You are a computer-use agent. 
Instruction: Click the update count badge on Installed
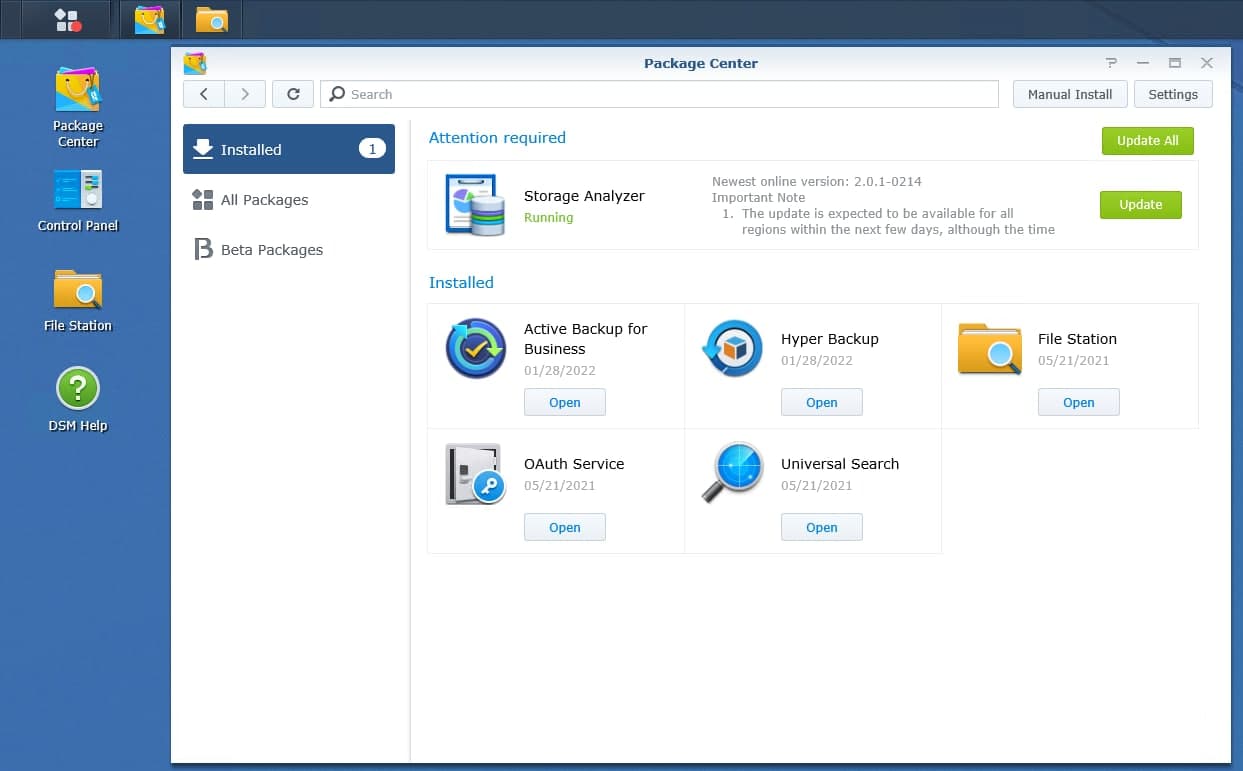tap(372, 149)
